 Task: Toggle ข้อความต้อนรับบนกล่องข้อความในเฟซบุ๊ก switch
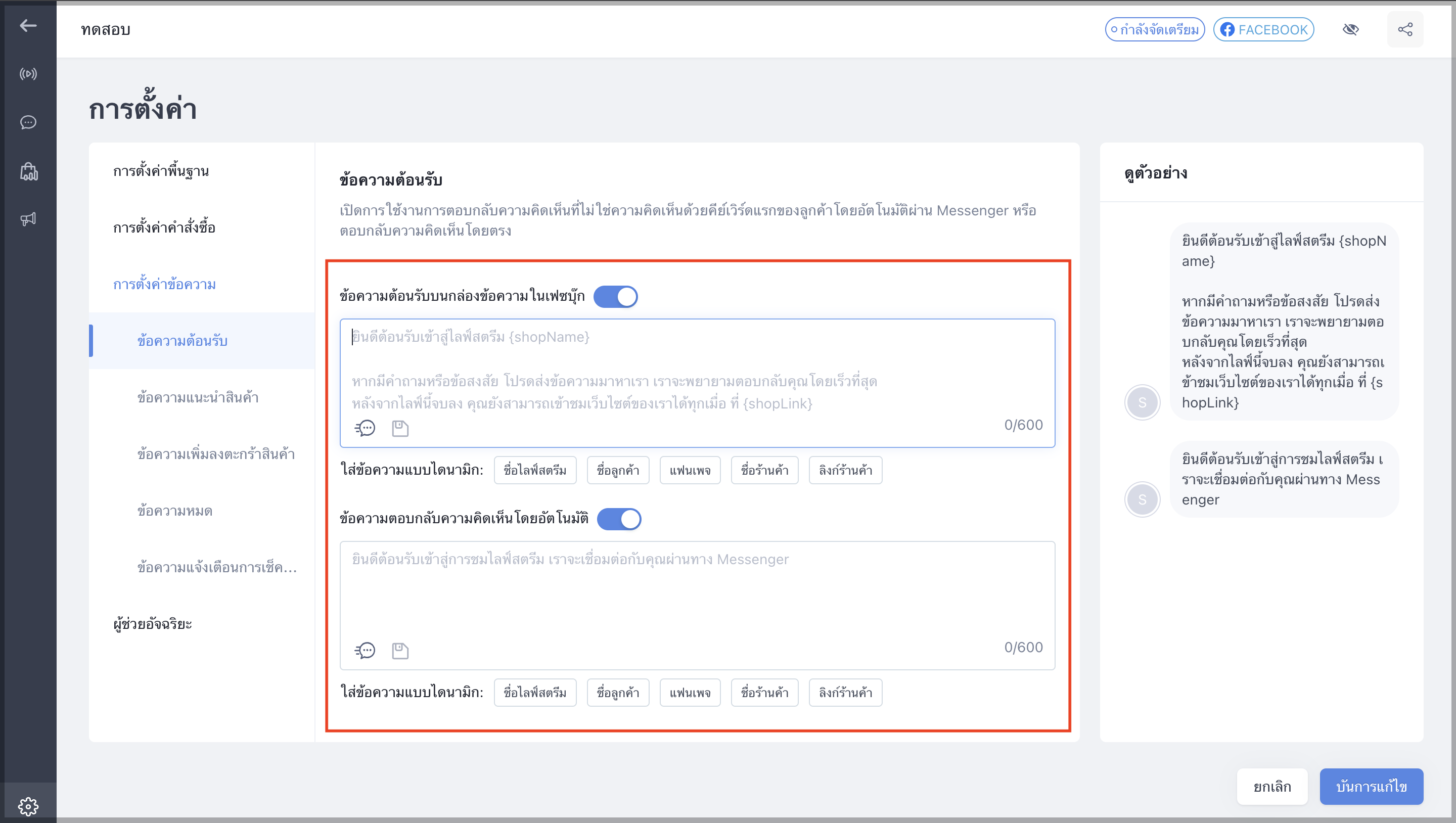pos(616,297)
